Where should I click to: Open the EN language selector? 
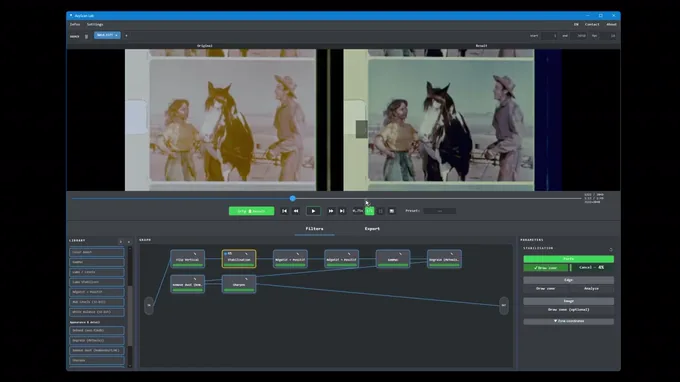[576, 25]
